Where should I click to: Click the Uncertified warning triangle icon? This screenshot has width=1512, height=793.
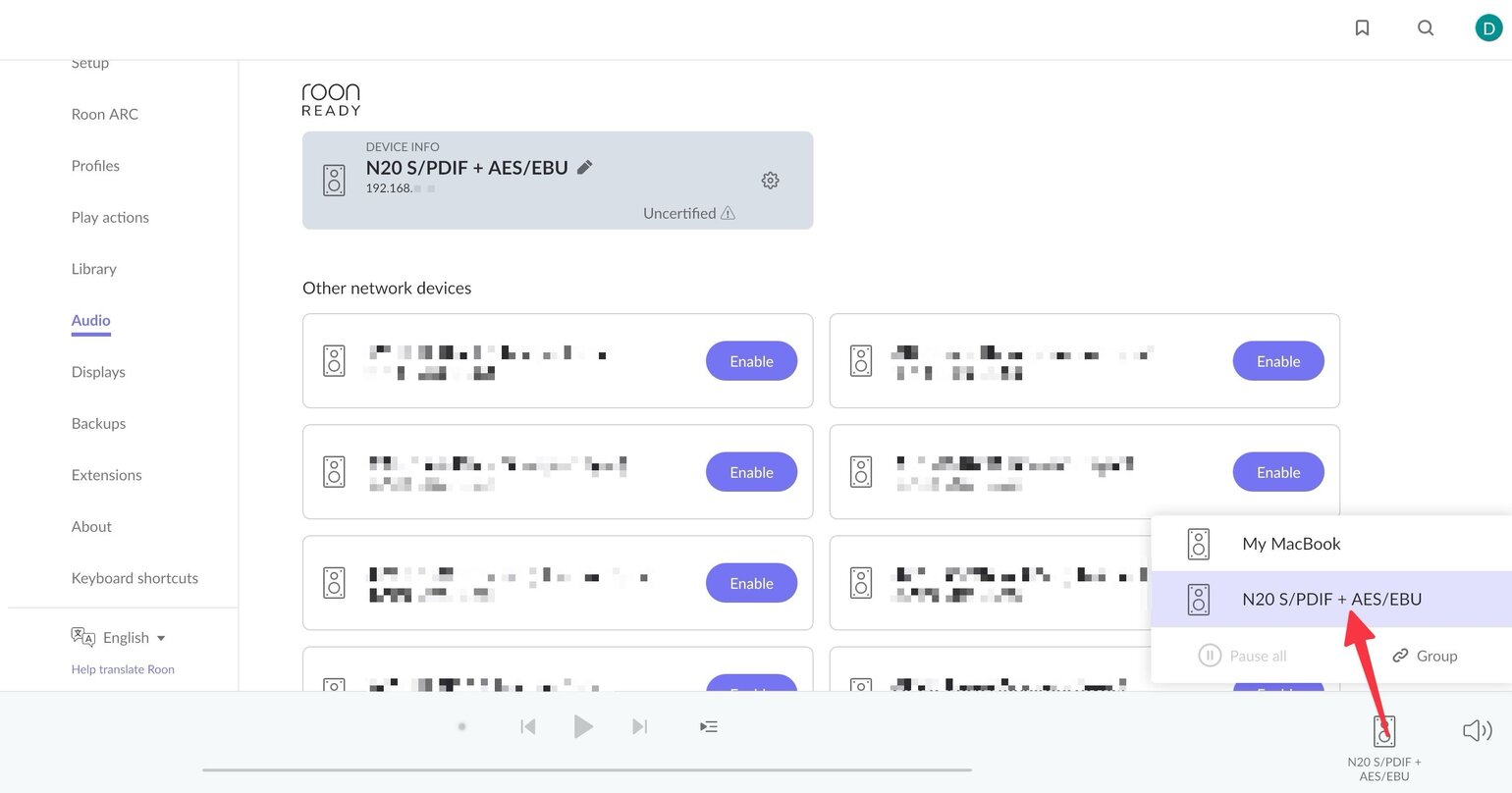(728, 213)
